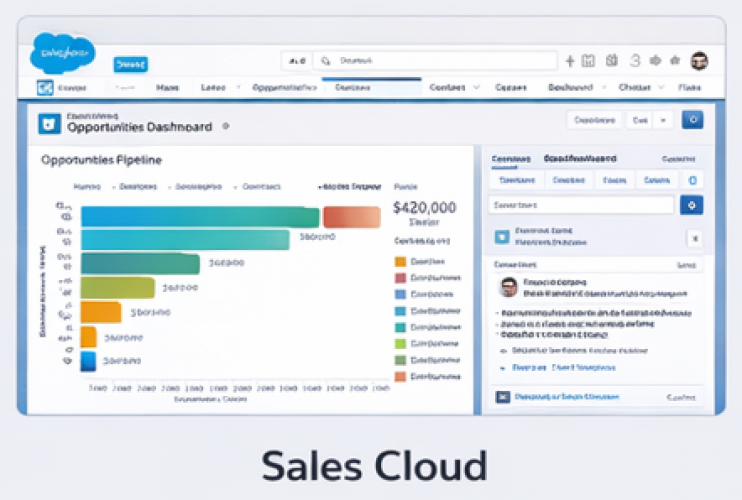
Task: Click the blue icon after the four panel sub-tabs
Action: click(692, 180)
